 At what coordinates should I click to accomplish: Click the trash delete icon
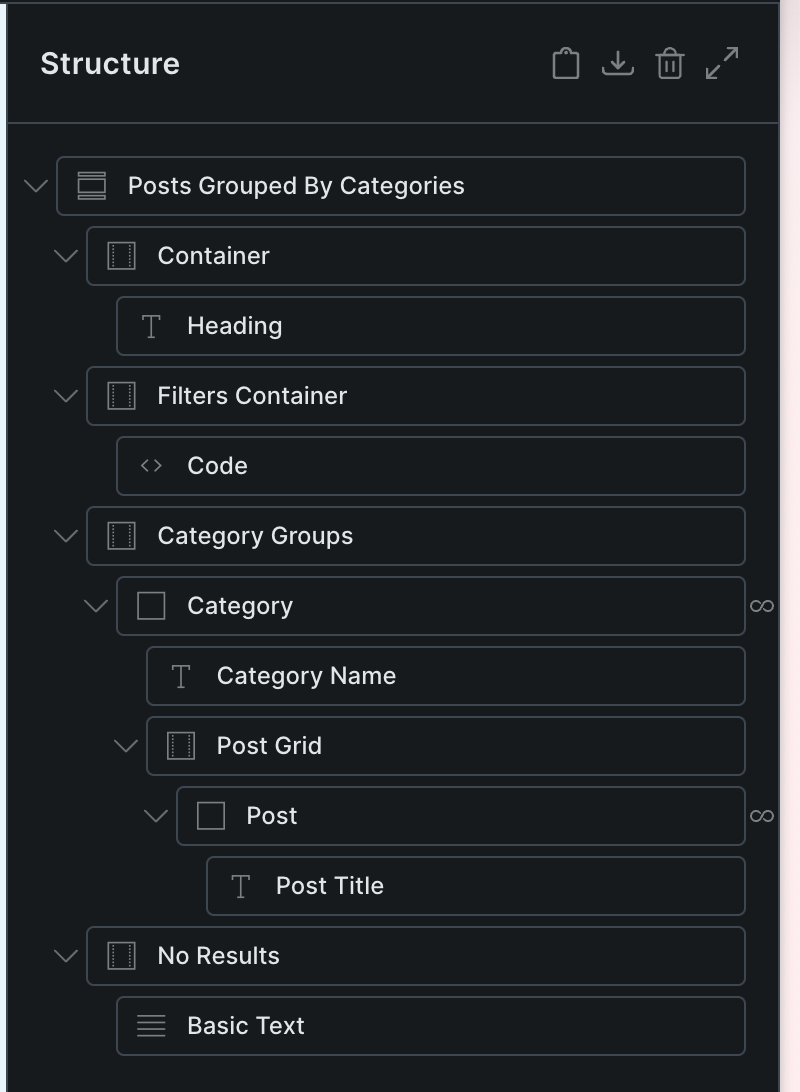tap(669, 63)
